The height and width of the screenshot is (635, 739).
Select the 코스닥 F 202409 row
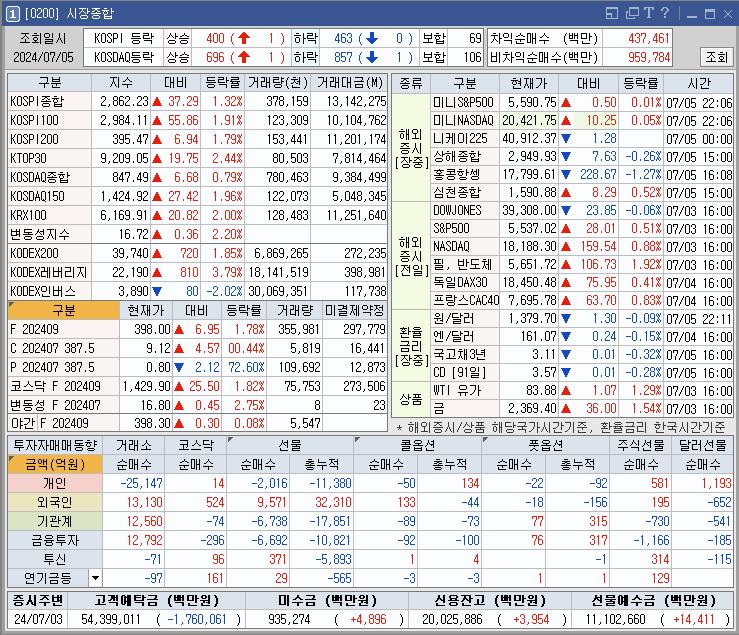[197, 386]
